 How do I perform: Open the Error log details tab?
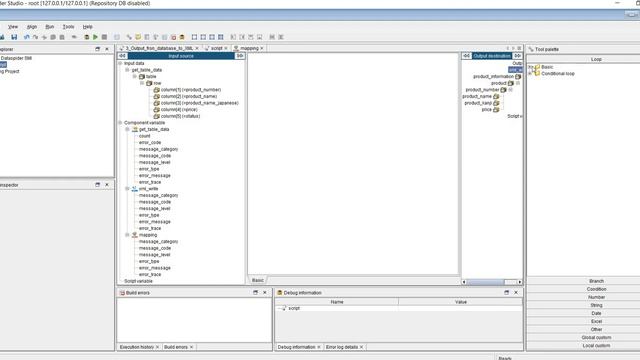pos(342,347)
